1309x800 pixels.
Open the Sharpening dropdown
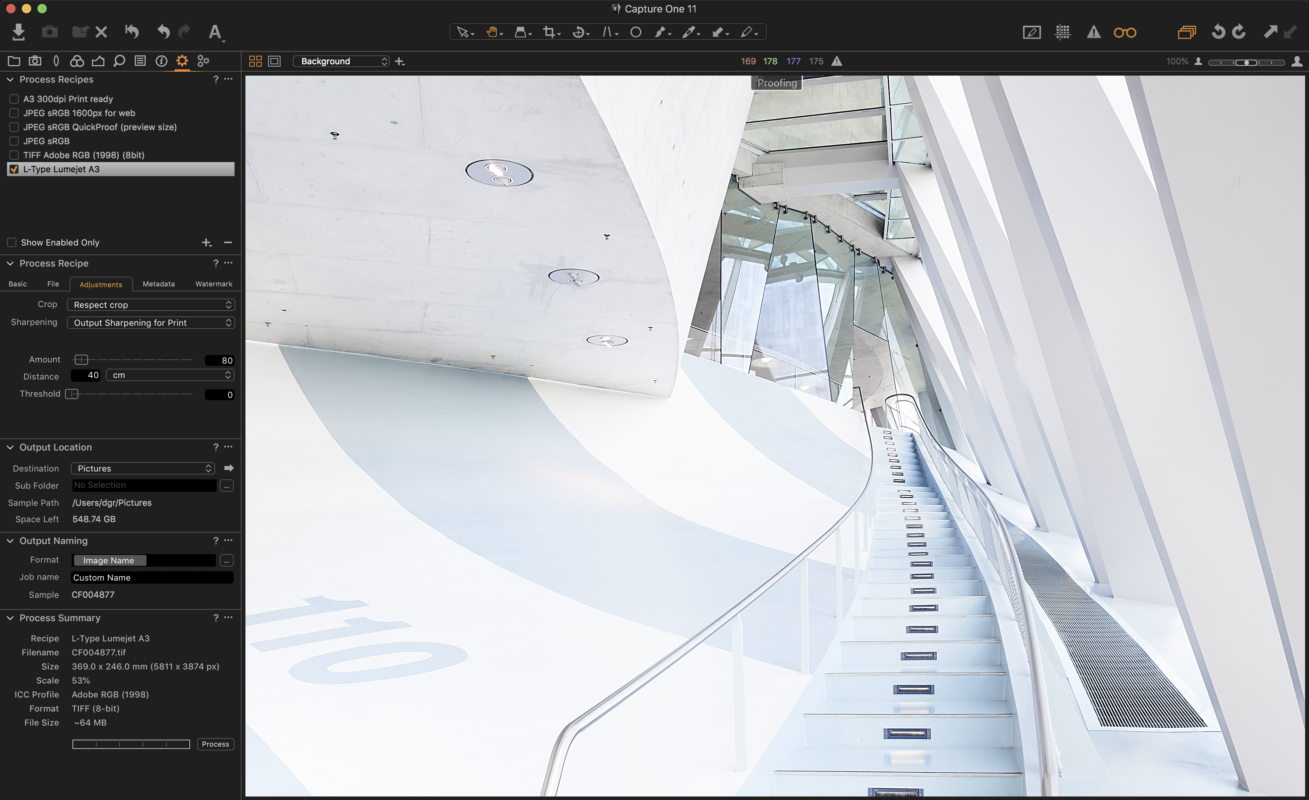(x=150, y=322)
